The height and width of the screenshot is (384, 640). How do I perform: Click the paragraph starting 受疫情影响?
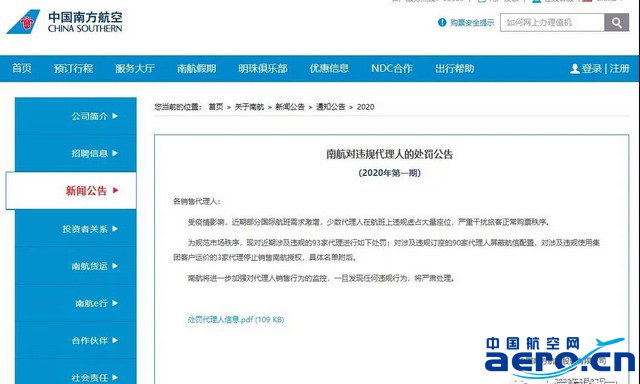(369, 222)
